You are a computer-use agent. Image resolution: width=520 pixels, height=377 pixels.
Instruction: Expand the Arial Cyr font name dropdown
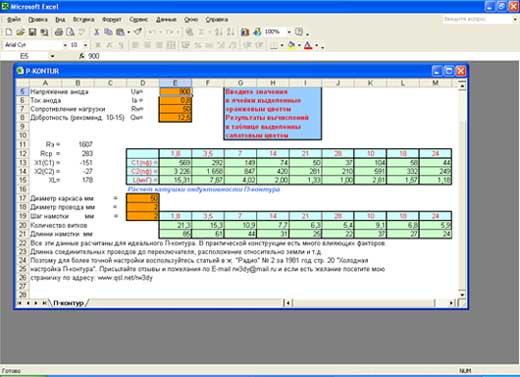tap(65, 45)
